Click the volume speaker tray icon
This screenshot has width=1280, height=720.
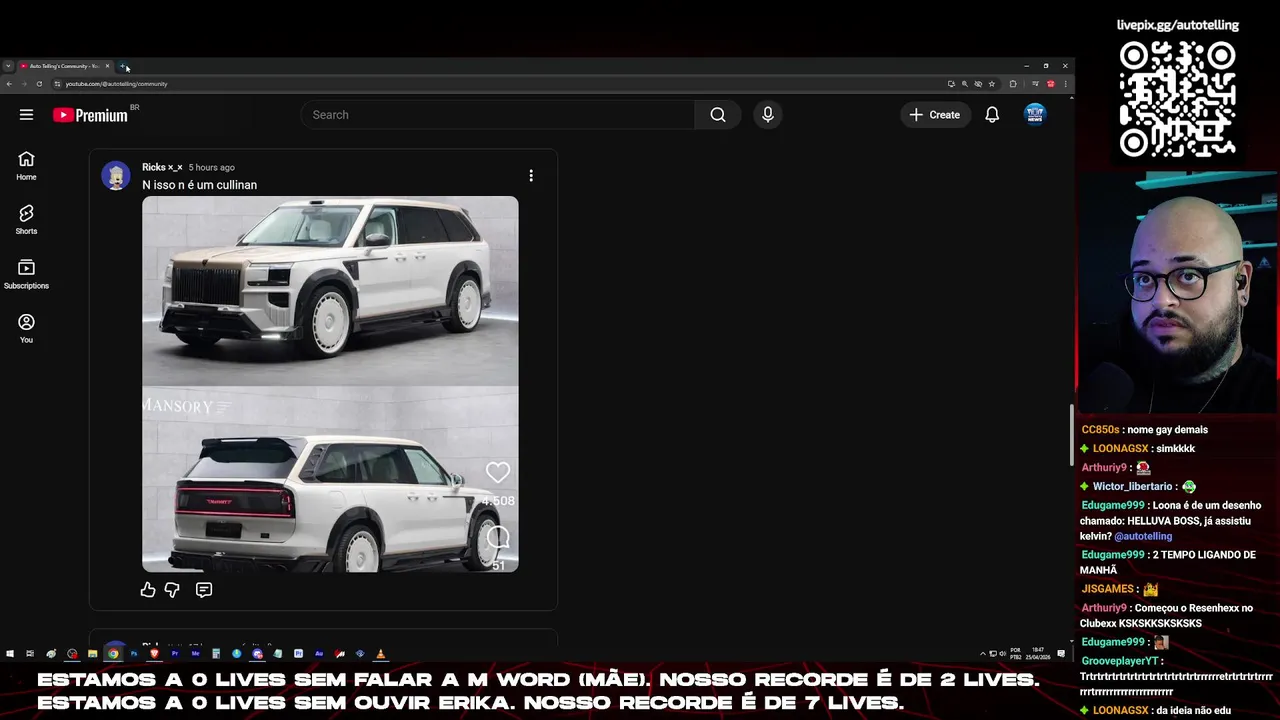pyautogui.click(x=1003, y=654)
